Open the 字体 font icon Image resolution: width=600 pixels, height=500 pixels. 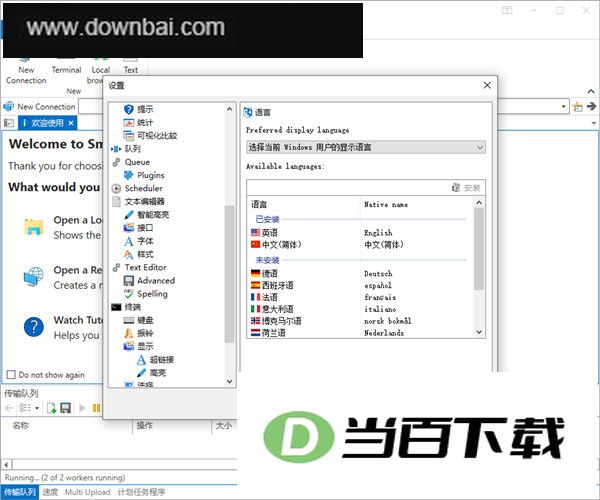click(128, 241)
